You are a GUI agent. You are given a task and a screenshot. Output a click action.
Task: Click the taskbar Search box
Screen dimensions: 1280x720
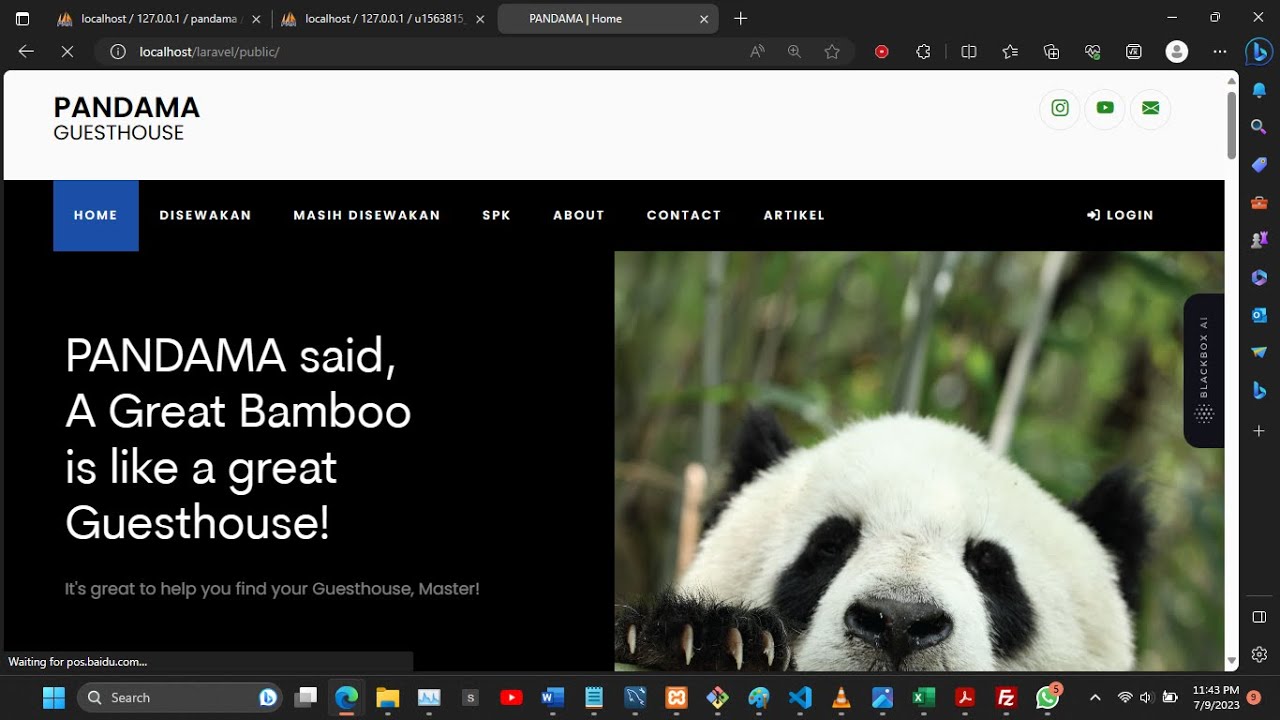(x=179, y=697)
